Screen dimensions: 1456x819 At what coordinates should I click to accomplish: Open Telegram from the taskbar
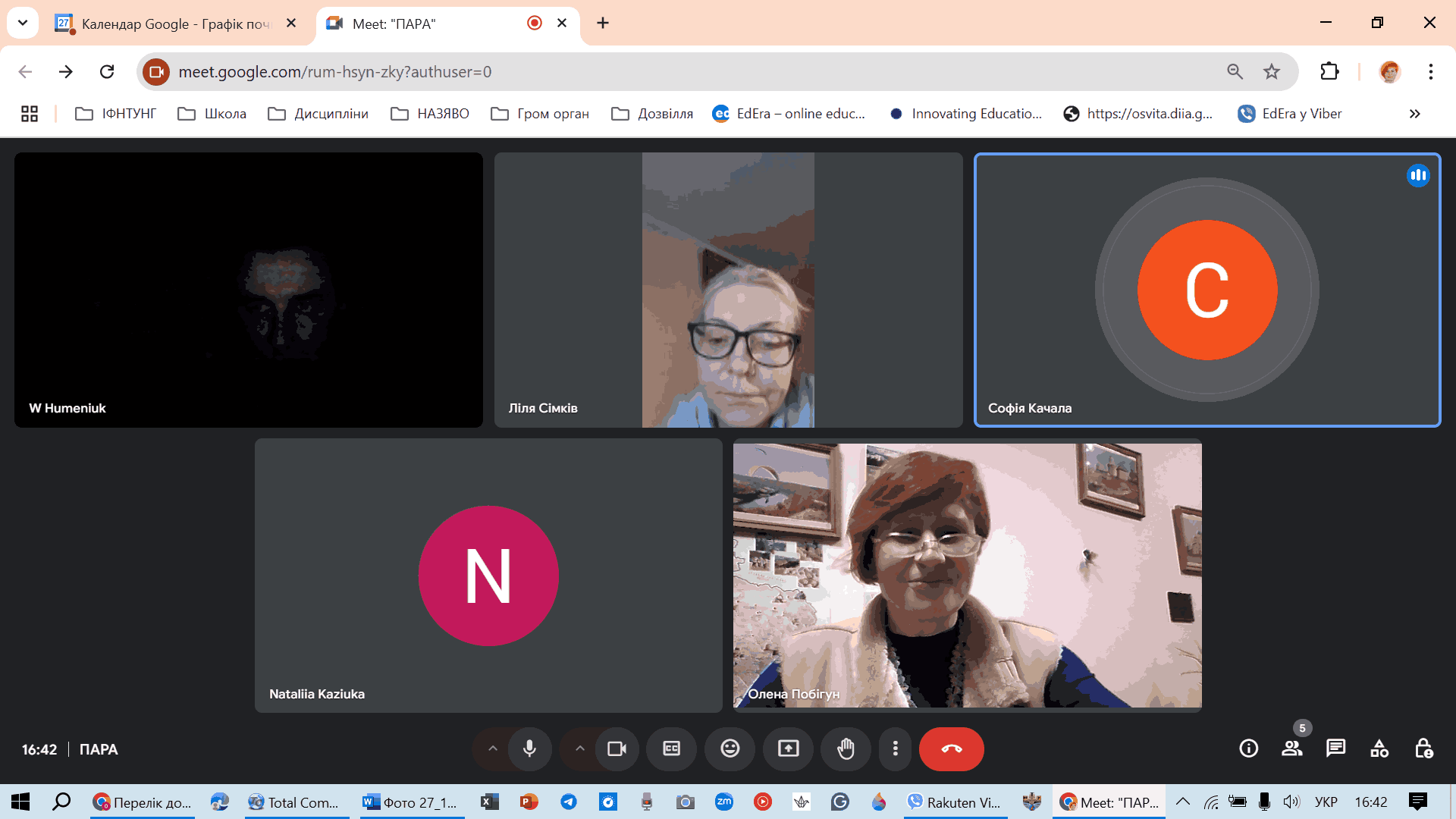568,802
